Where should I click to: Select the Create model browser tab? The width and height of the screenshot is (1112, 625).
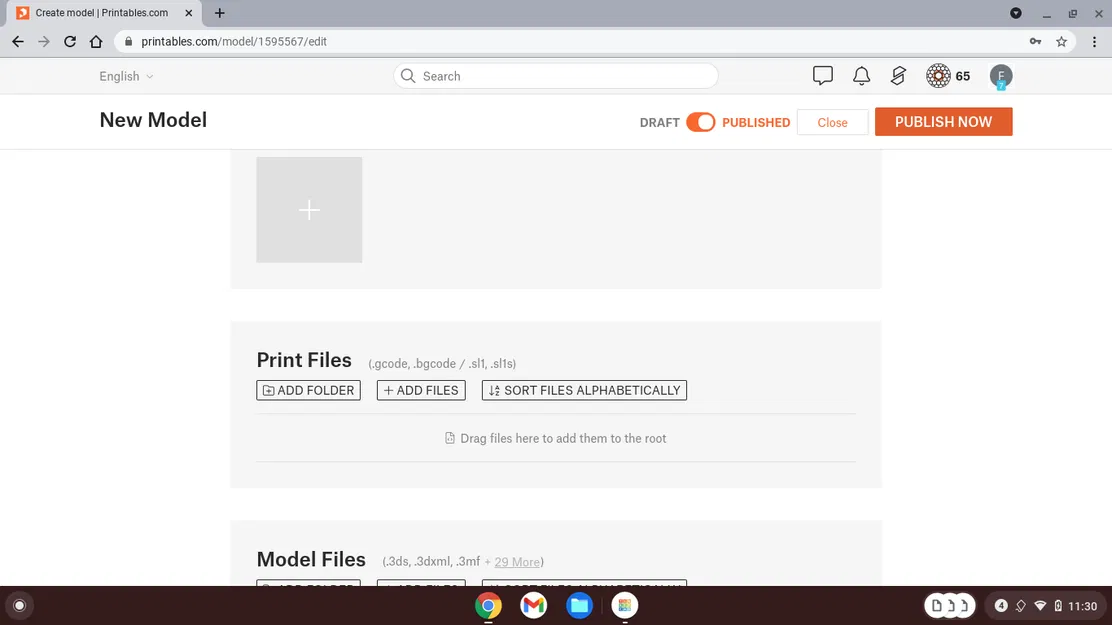click(x=104, y=13)
